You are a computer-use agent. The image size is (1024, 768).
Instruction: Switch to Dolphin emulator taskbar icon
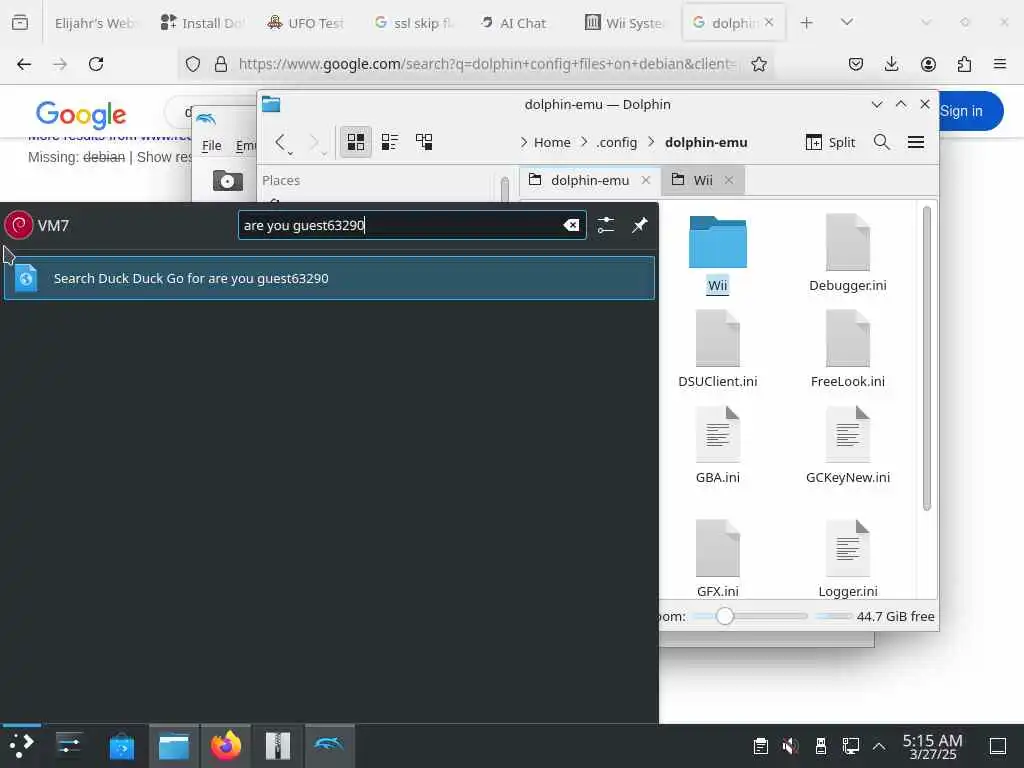pos(329,745)
